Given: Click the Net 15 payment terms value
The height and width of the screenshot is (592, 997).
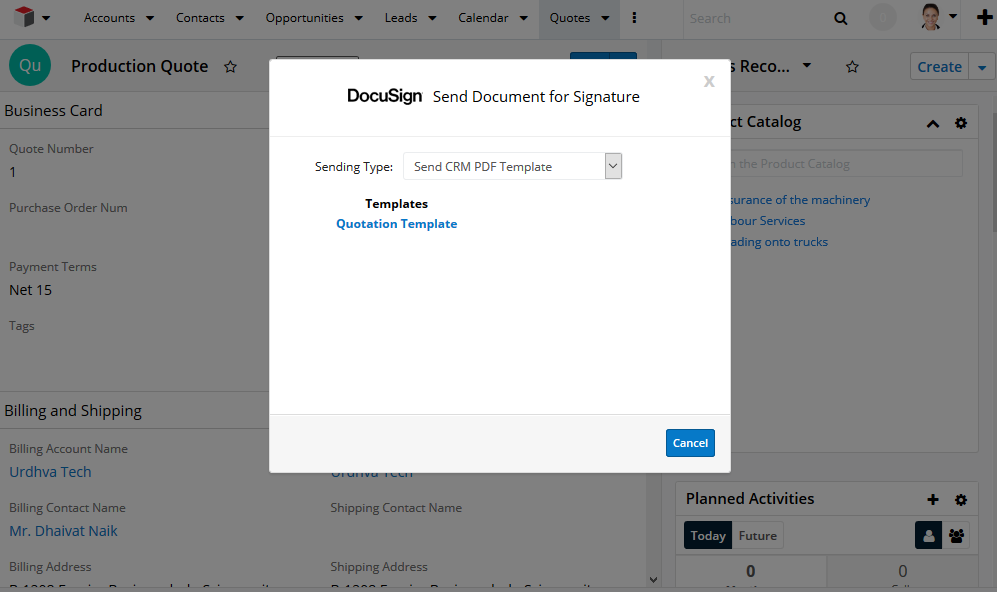Looking at the screenshot, I should click(31, 290).
